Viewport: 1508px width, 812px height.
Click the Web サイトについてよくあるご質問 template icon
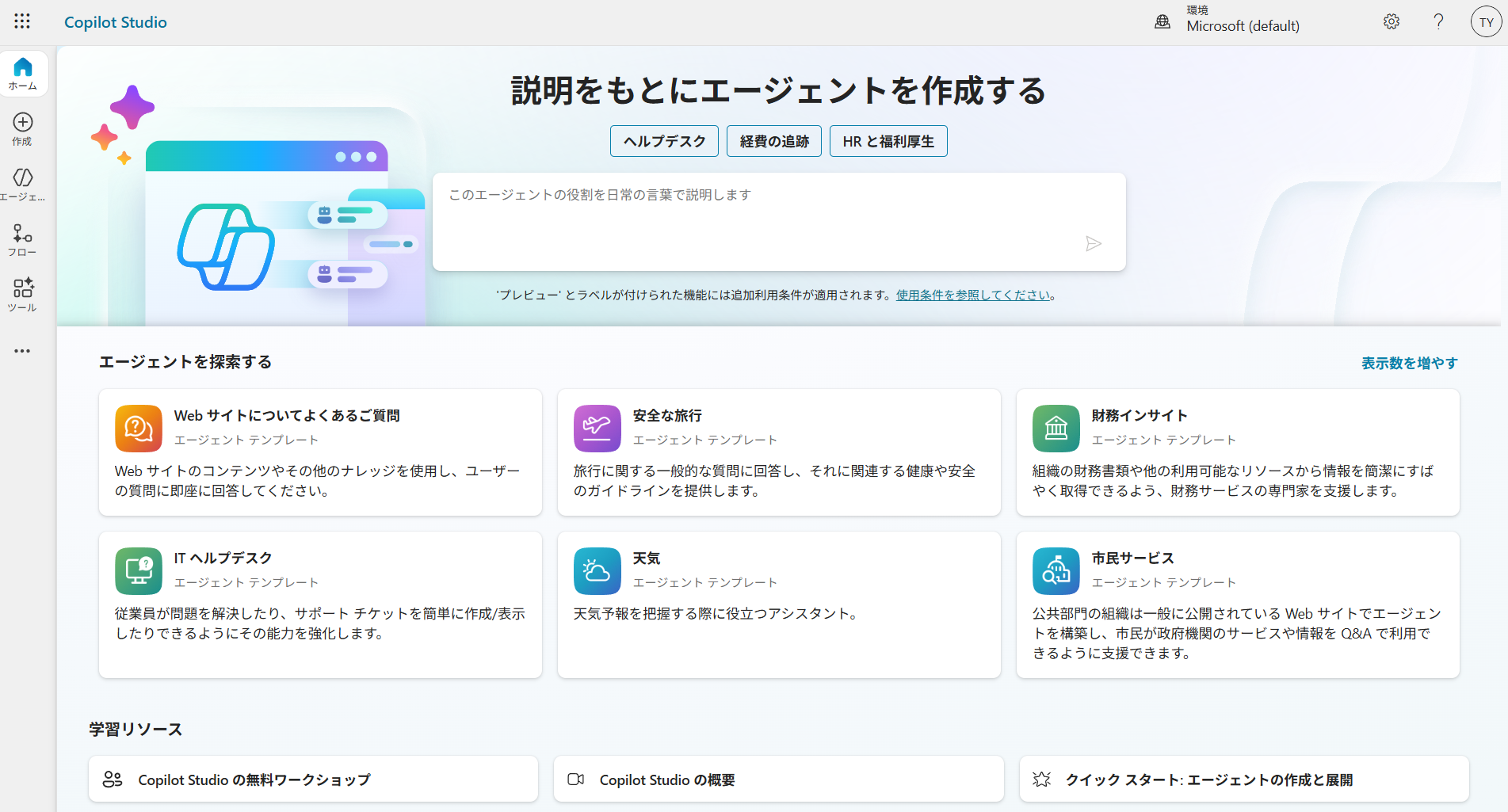tap(139, 429)
